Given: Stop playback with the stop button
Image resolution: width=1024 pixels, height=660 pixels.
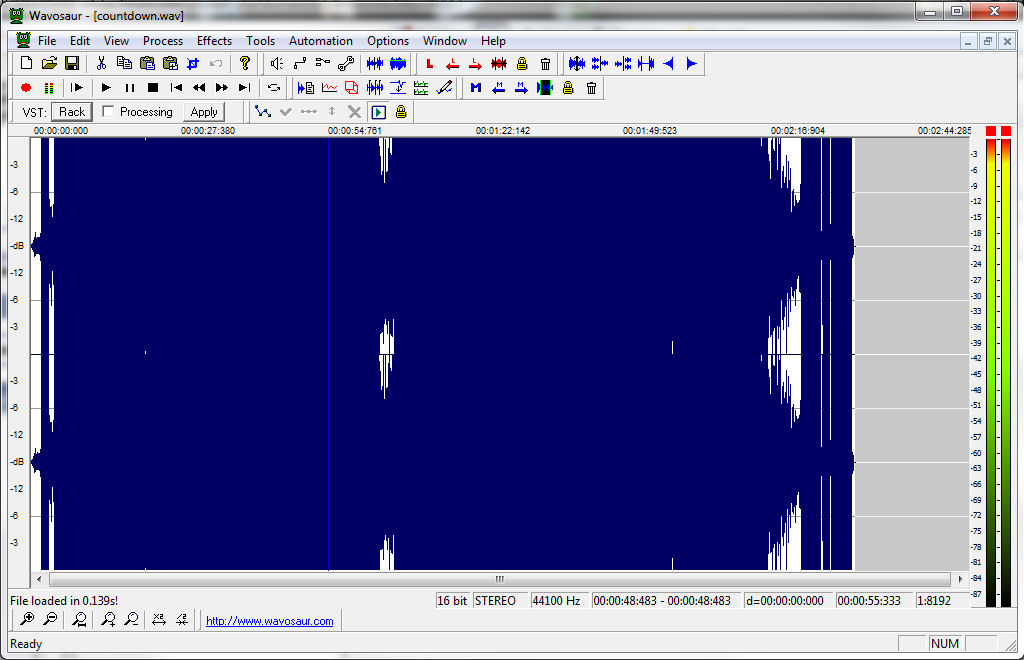Looking at the screenshot, I should pyautogui.click(x=153, y=87).
